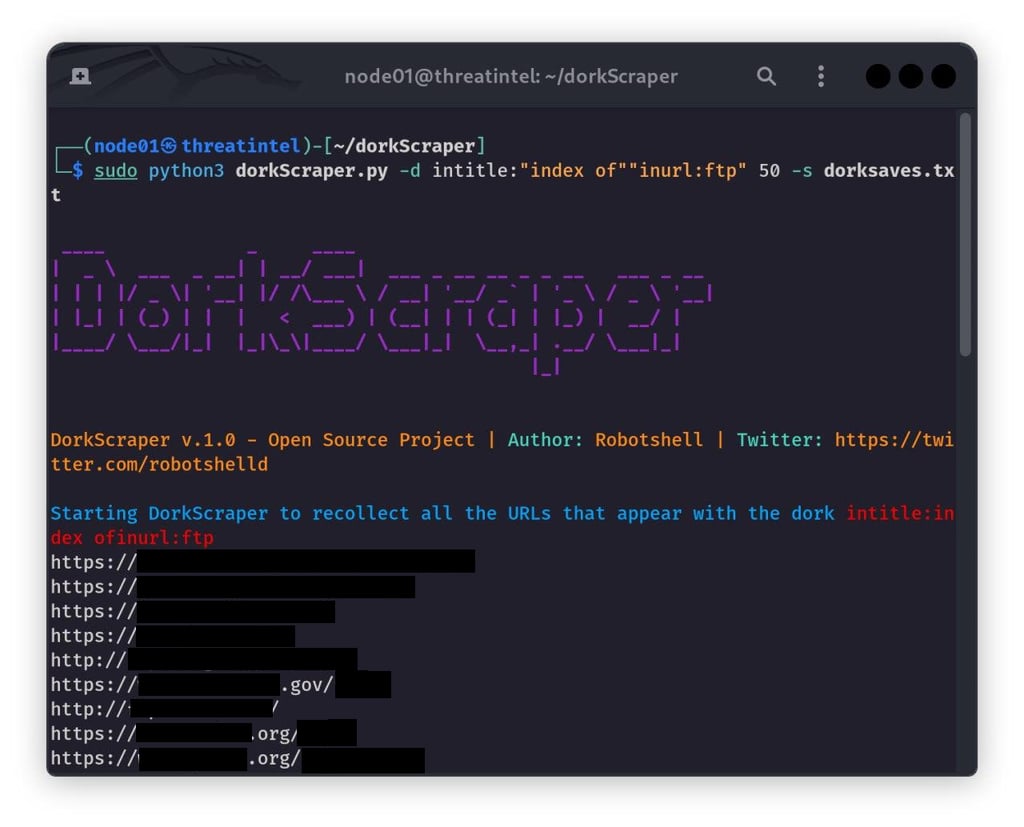Viewport: 1024px width, 827px height.
Task: Open the redacted .gov/ URL result
Action: pyautogui.click(x=221, y=685)
